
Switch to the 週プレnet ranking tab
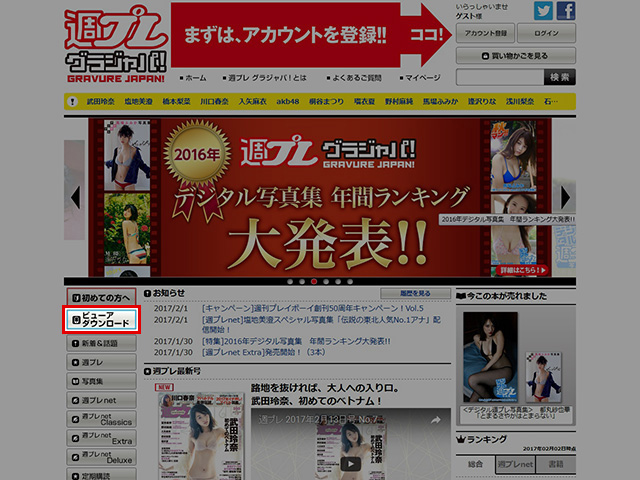515,464
